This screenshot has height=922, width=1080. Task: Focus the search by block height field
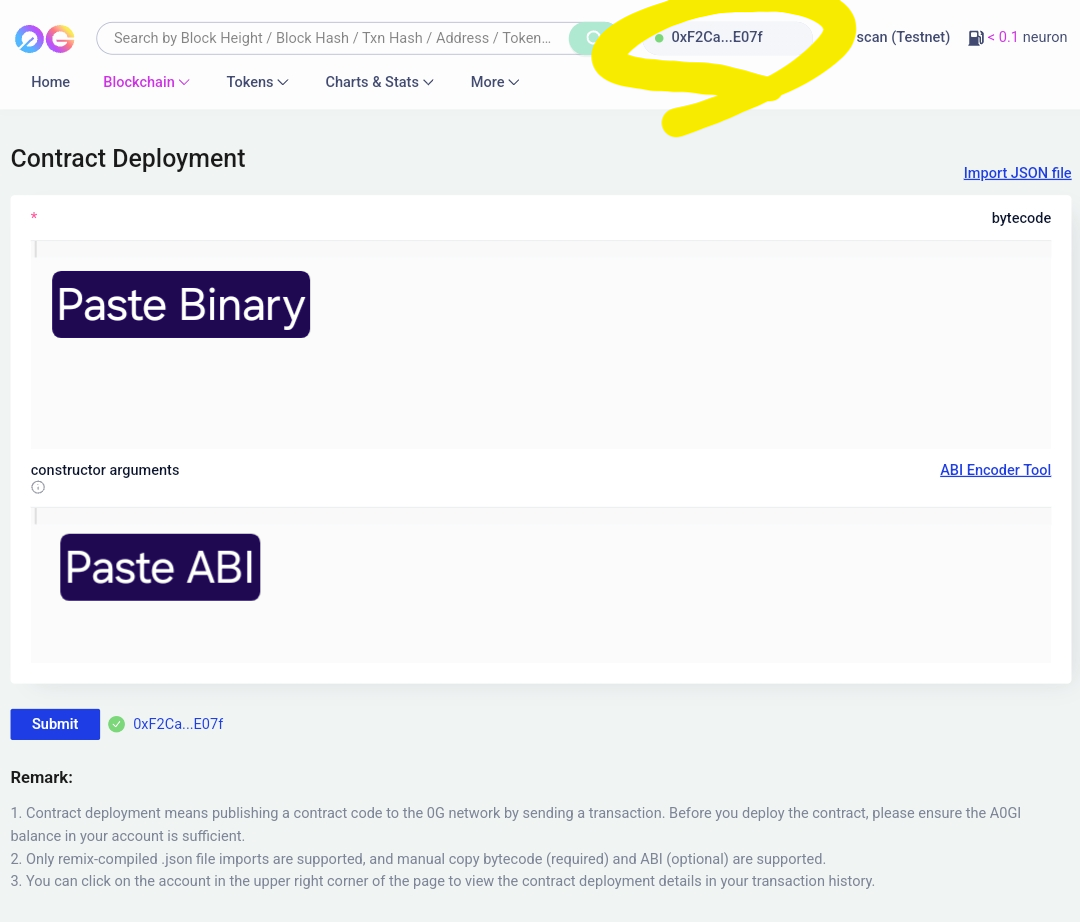[x=333, y=38]
